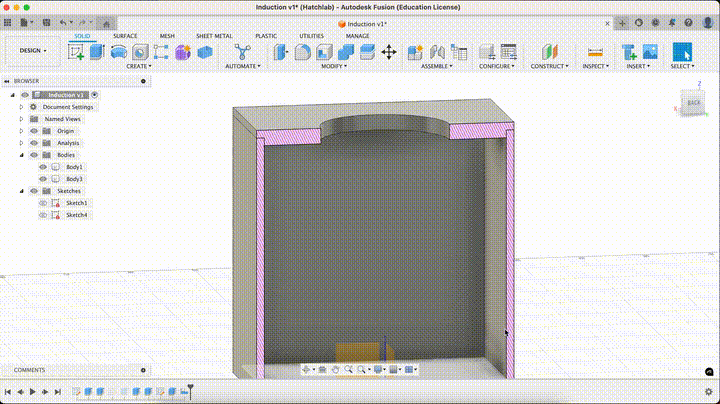720x404 pixels.
Task: Toggle visibility of Sketches folder
Action: tap(34, 191)
